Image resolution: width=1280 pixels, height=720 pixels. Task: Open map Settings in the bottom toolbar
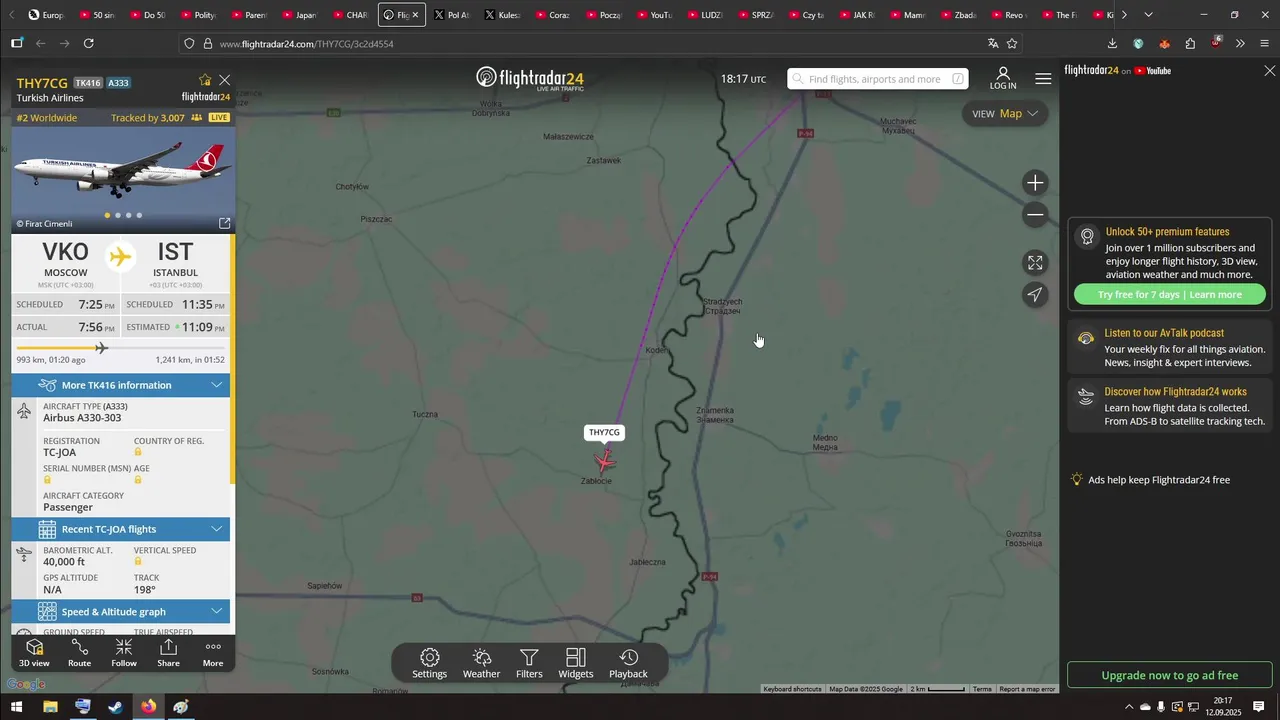(430, 664)
